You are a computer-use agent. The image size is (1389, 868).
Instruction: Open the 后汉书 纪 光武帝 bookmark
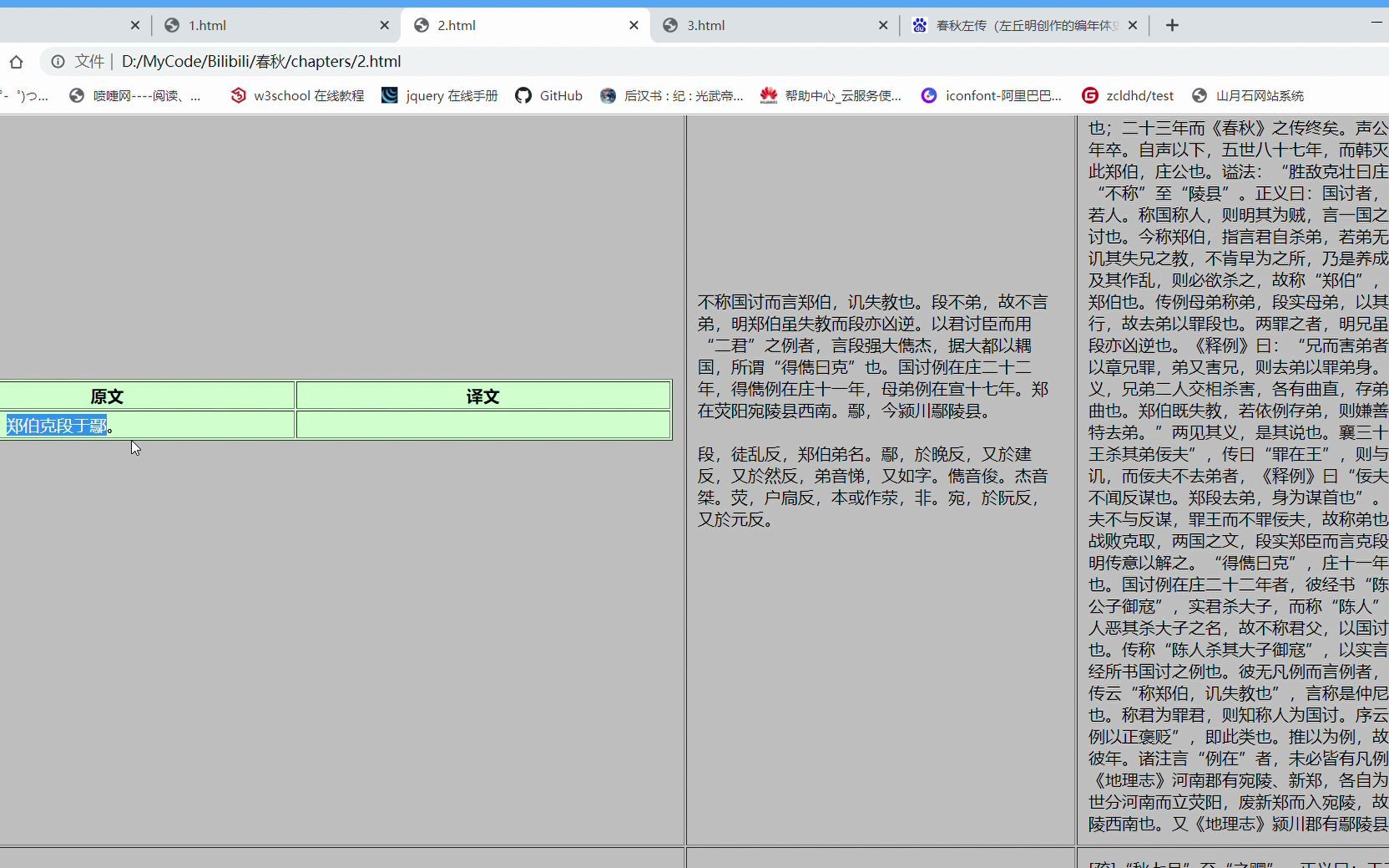pyautogui.click(x=672, y=96)
